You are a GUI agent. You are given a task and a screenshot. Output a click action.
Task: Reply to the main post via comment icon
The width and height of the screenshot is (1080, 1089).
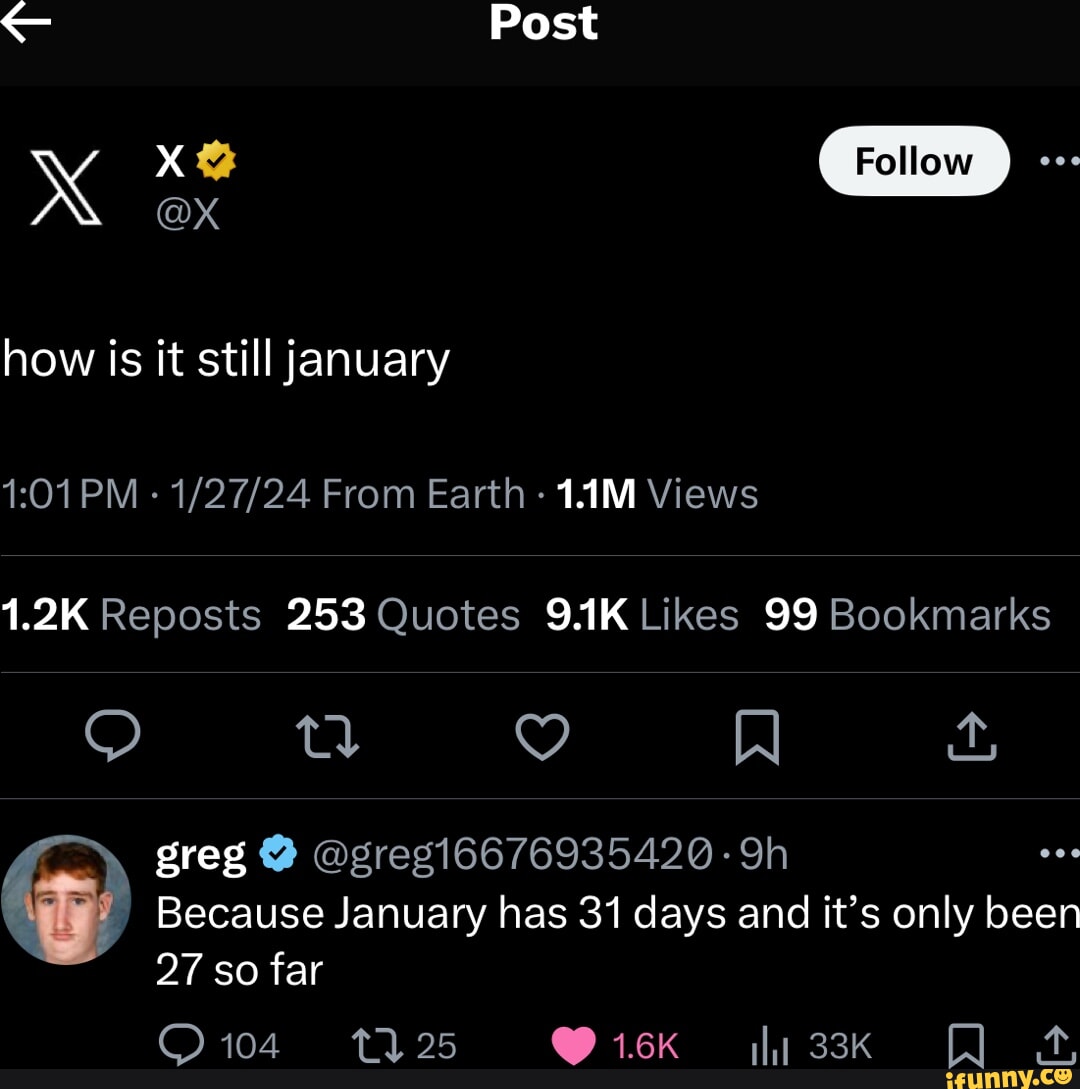pos(112,738)
